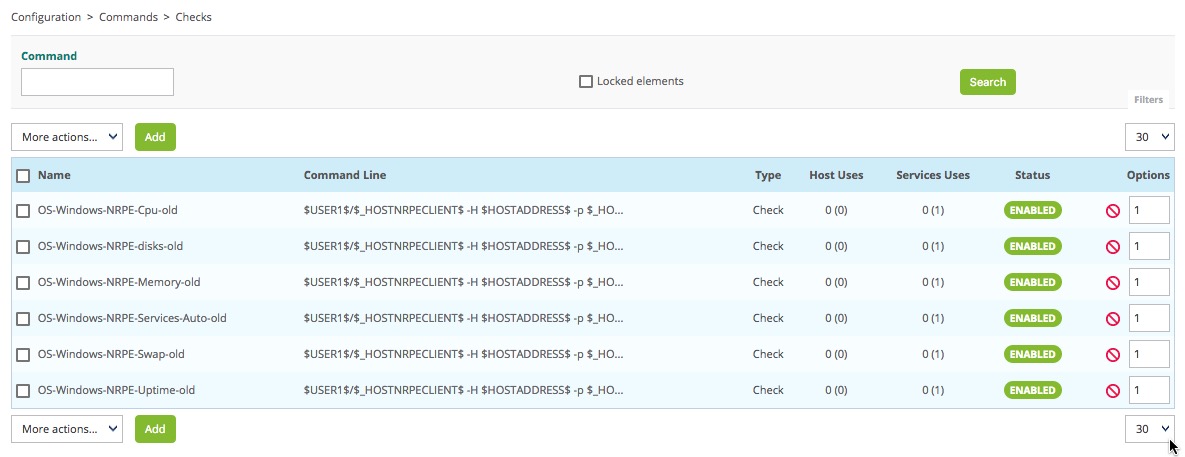Open the OS-Windows-NRPE-disks-old command link
This screenshot has width=1185, height=457.
coord(110,246)
